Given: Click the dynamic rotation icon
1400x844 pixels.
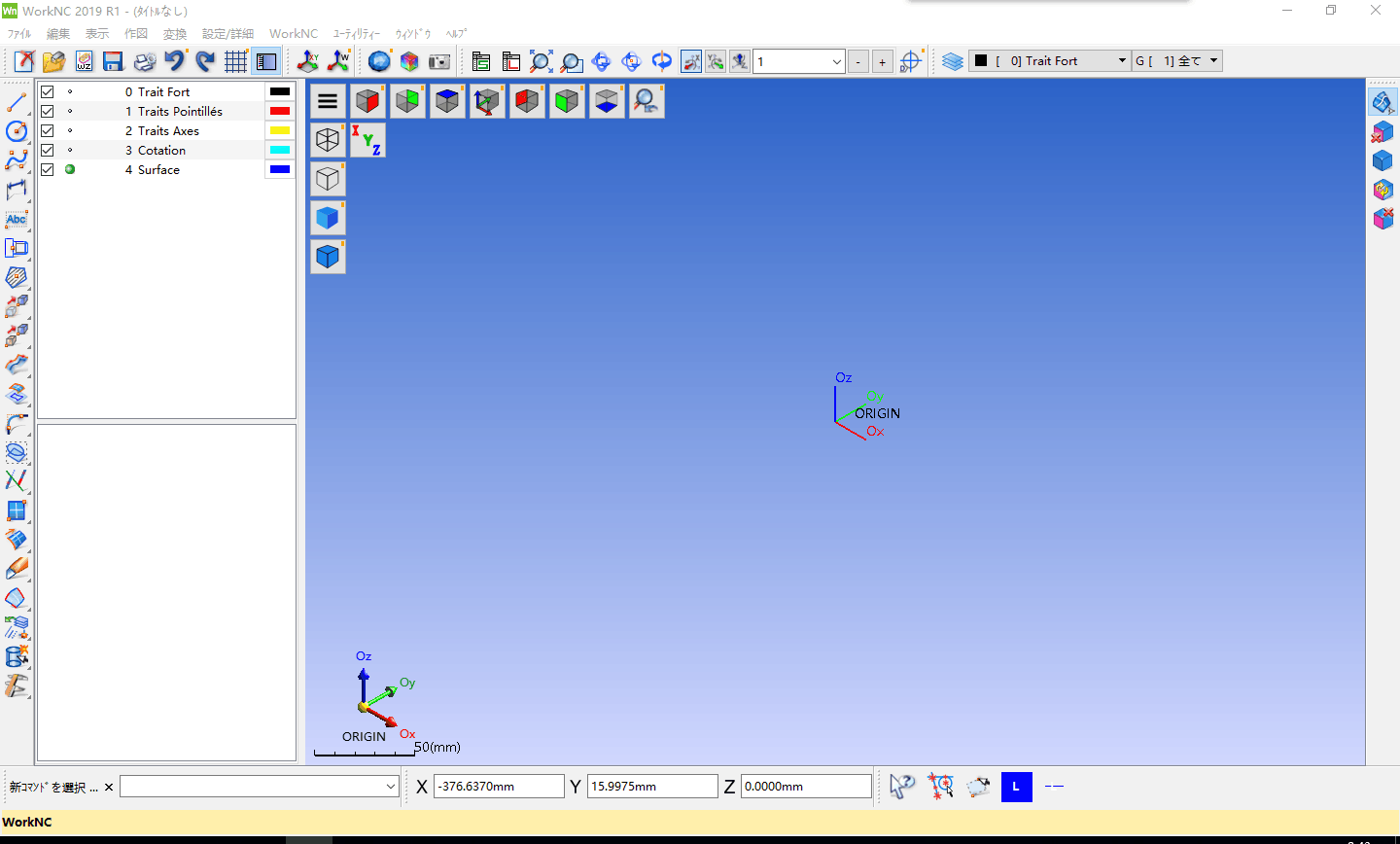Looking at the screenshot, I should [x=661, y=61].
